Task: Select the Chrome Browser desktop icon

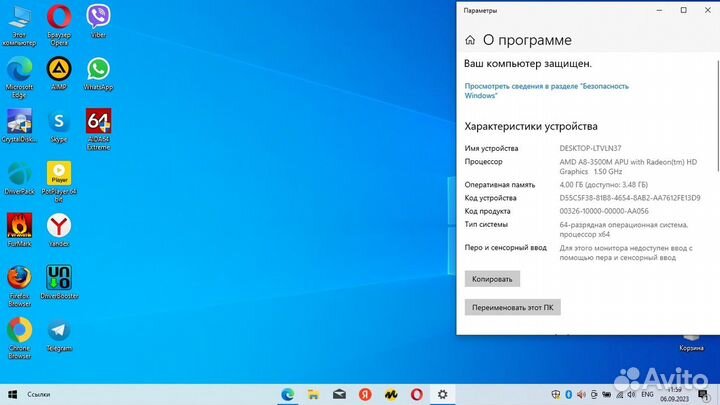Action: [x=19, y=339]
